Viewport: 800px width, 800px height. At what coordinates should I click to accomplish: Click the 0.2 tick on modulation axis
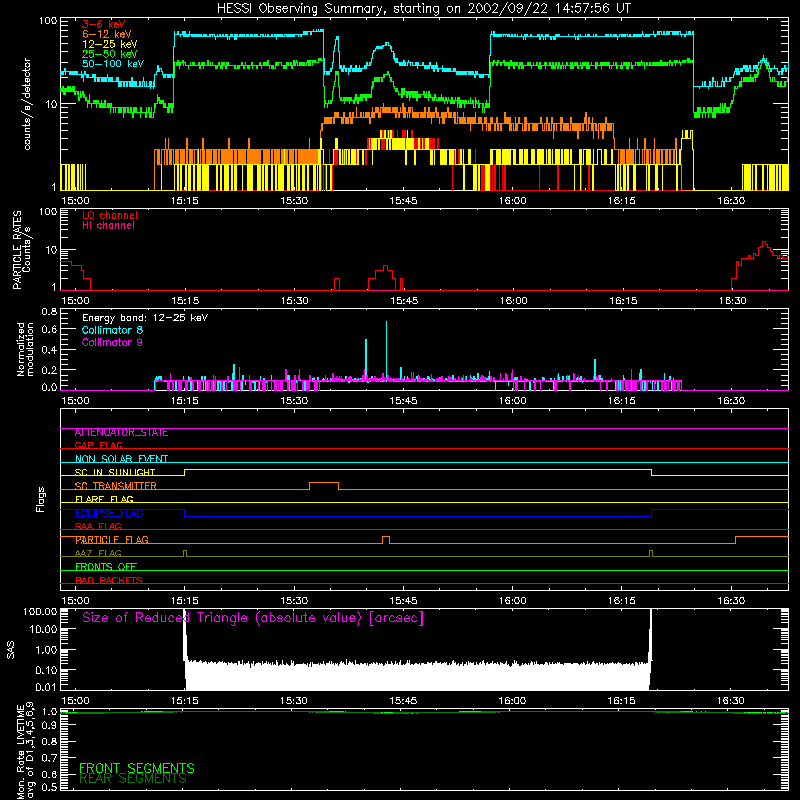click(x=49, y=369)
